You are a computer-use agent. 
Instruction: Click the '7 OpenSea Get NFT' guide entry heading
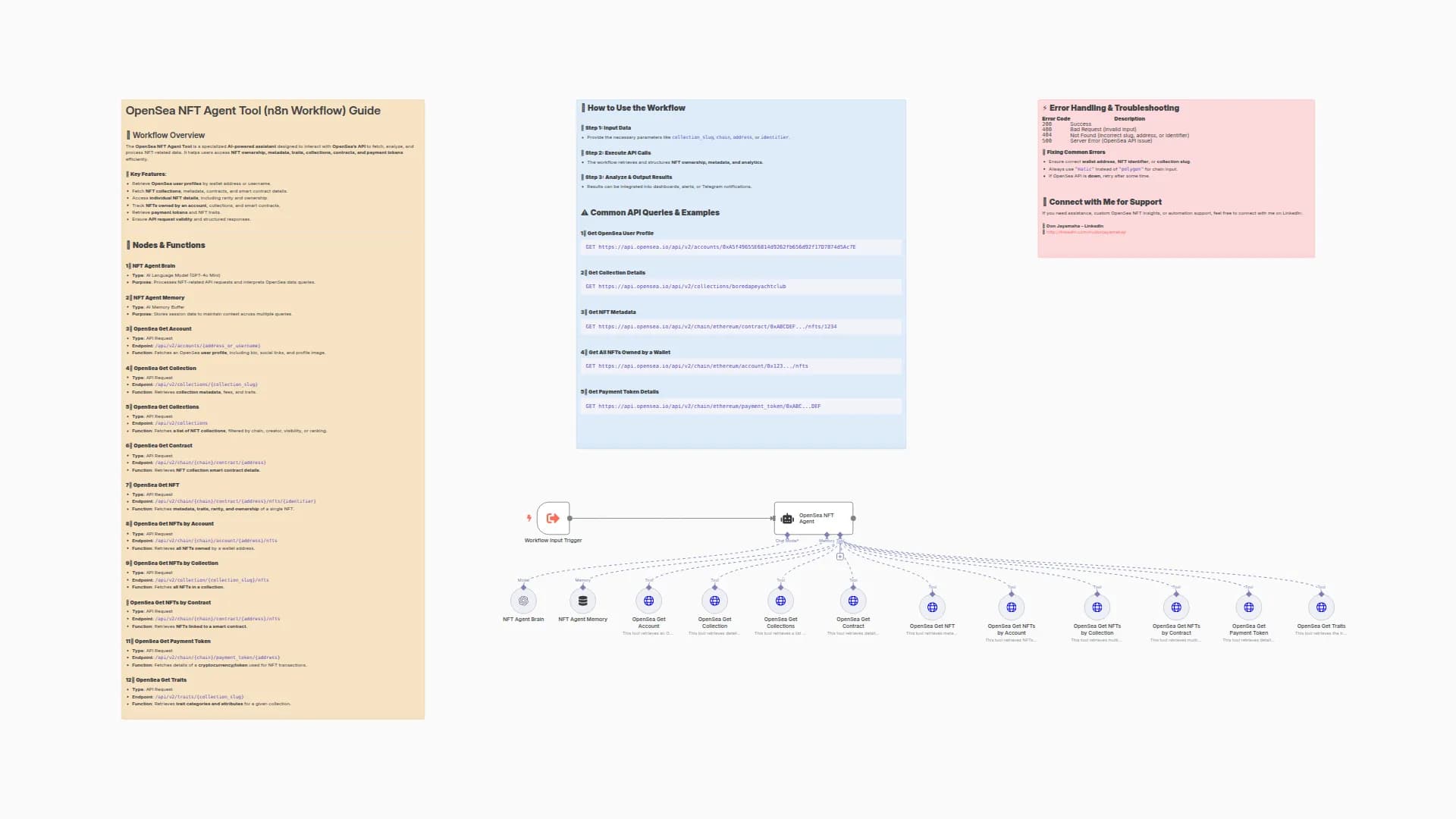pos(152,485)
